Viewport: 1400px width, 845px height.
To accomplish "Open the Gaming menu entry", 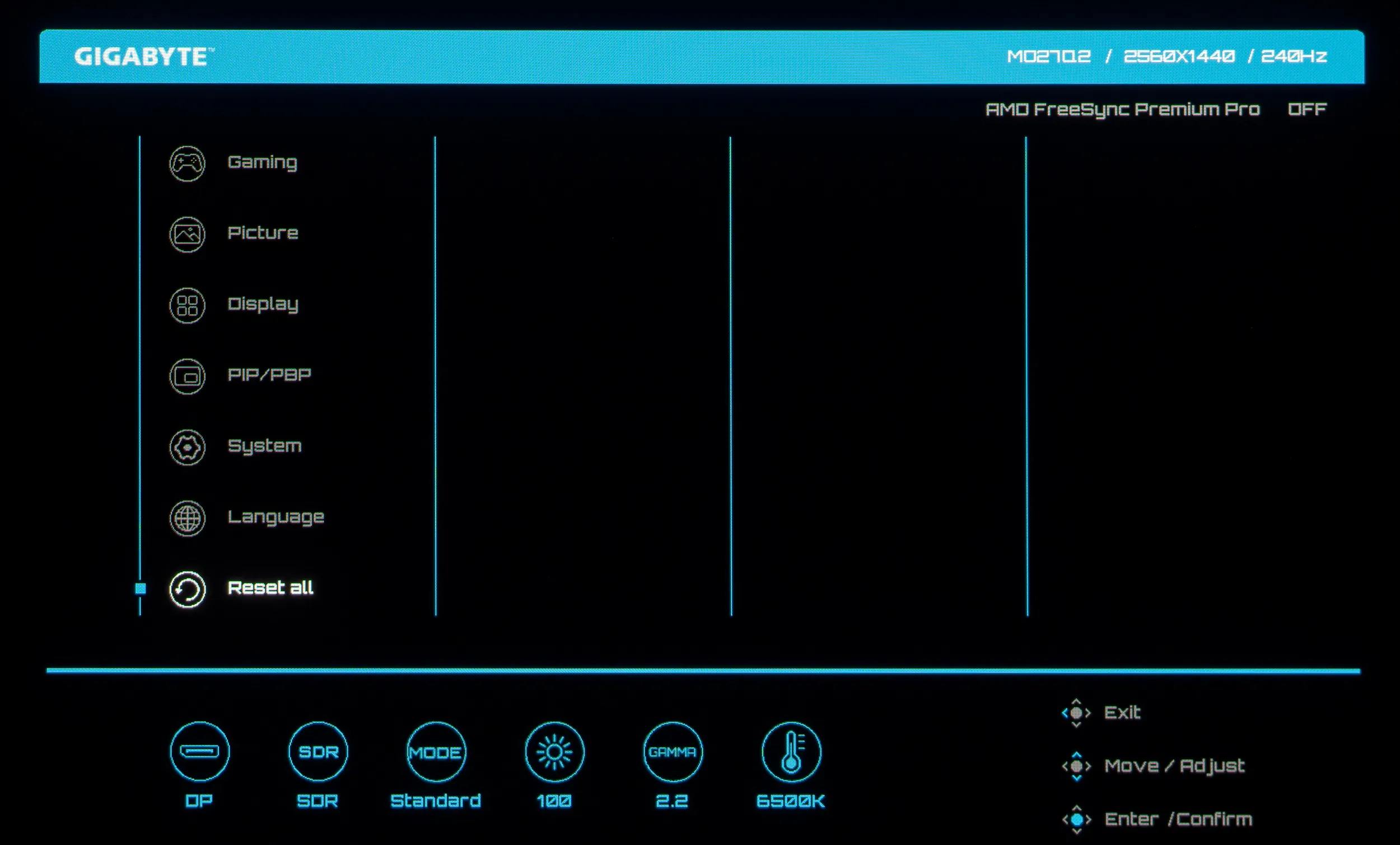I will (x=262, y=162).
